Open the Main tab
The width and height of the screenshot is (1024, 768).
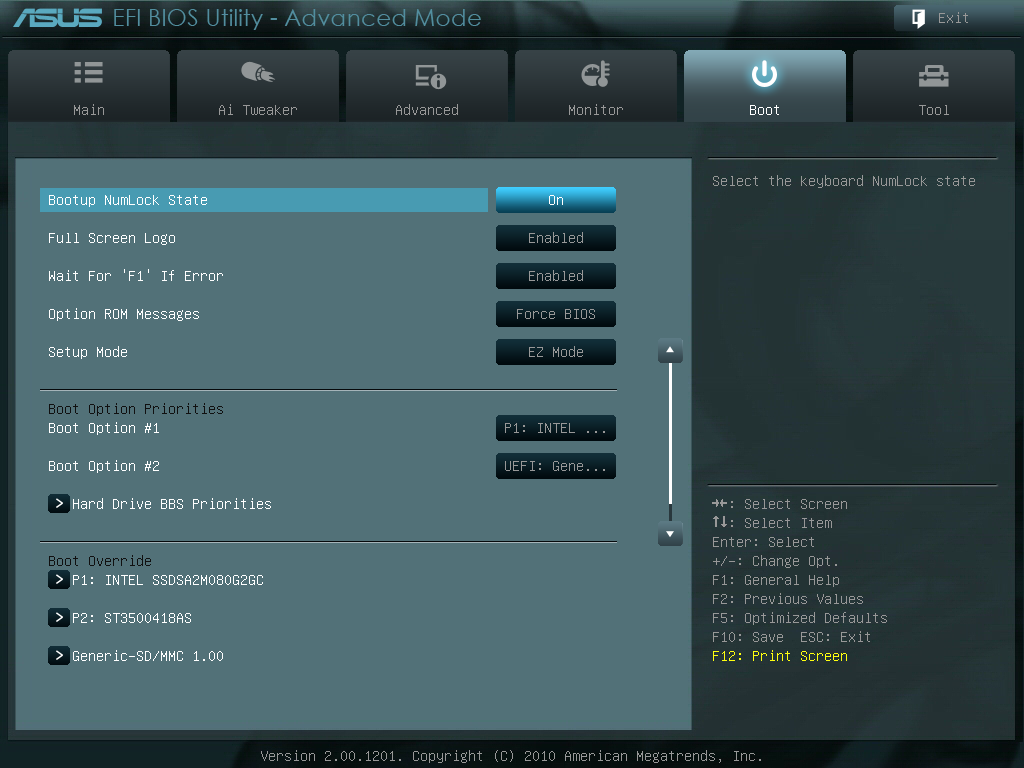tap(89, 86)
